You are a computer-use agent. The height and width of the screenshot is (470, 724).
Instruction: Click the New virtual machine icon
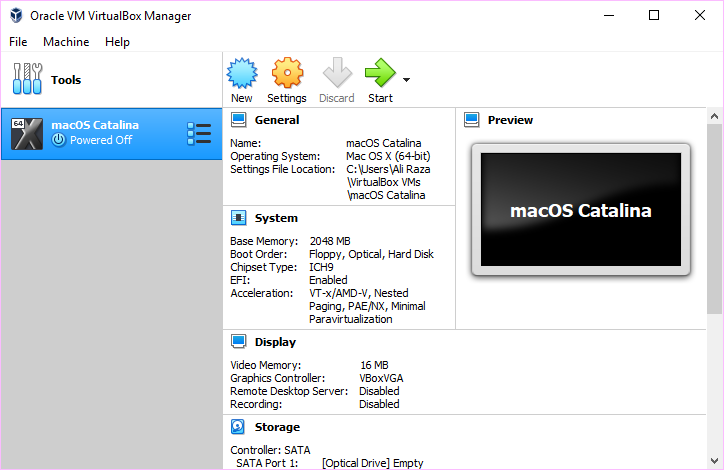(x=242, y=74)
